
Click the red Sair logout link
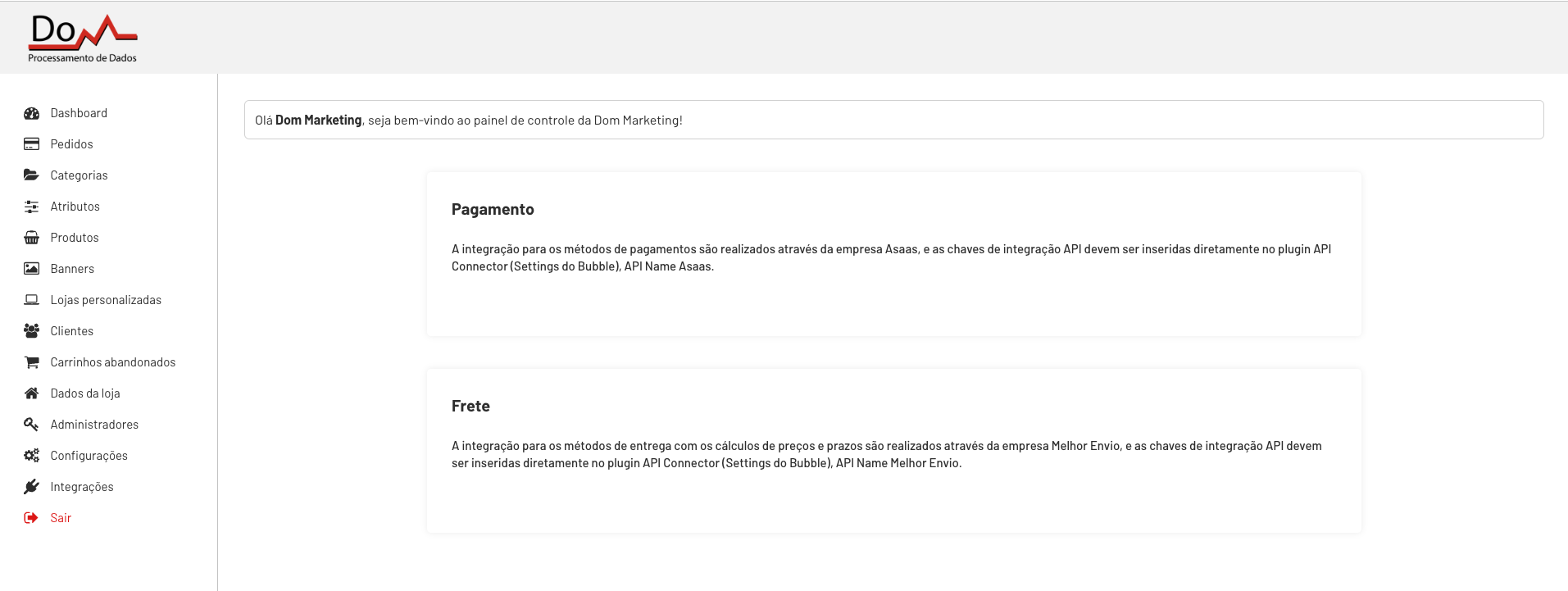61,518
